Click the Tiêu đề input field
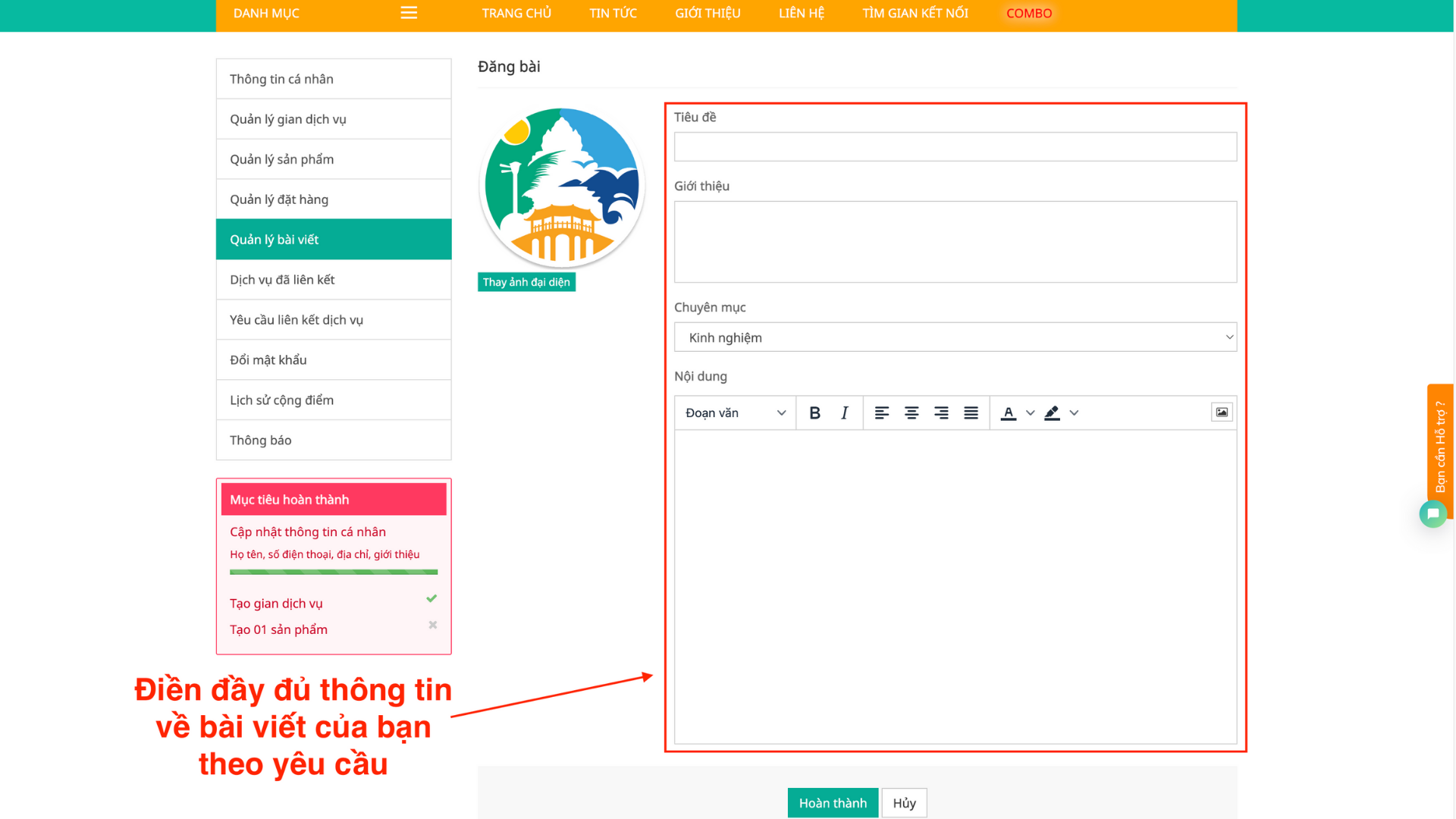 (x=955, y=146)
